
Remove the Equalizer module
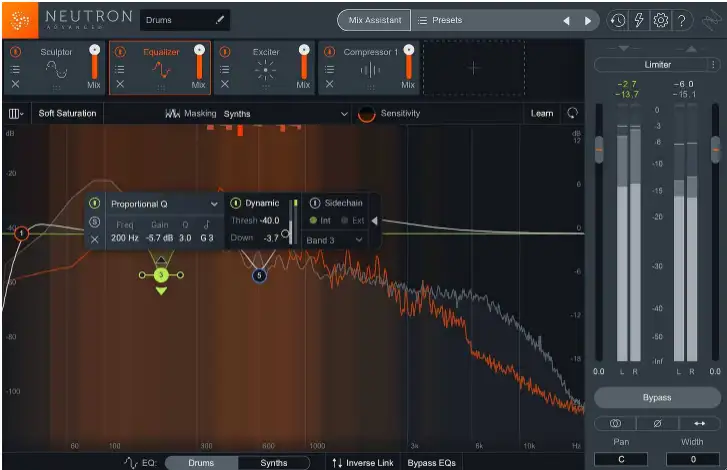pyautogui.click(x=120, y=84)
